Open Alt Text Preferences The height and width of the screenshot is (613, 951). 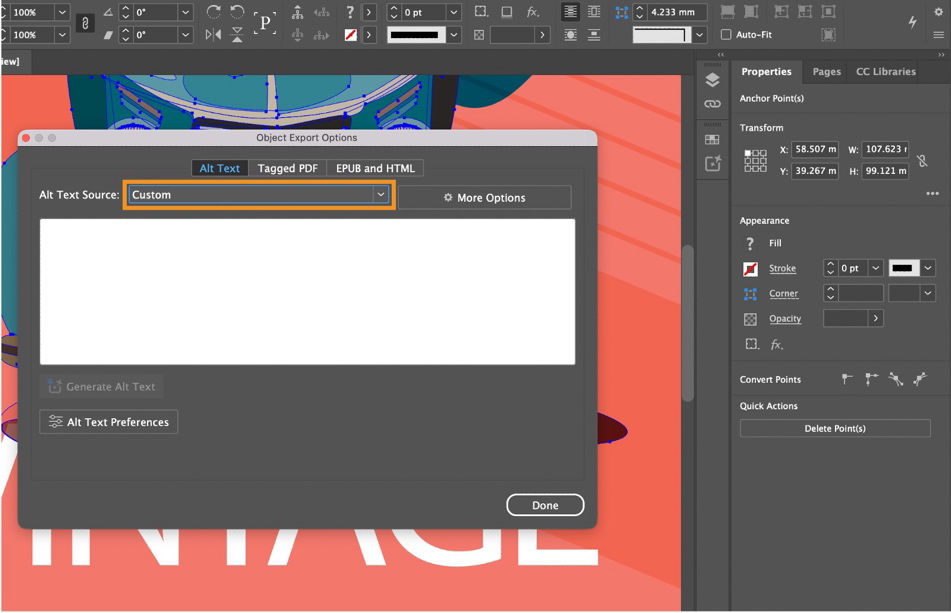(109, 422)
